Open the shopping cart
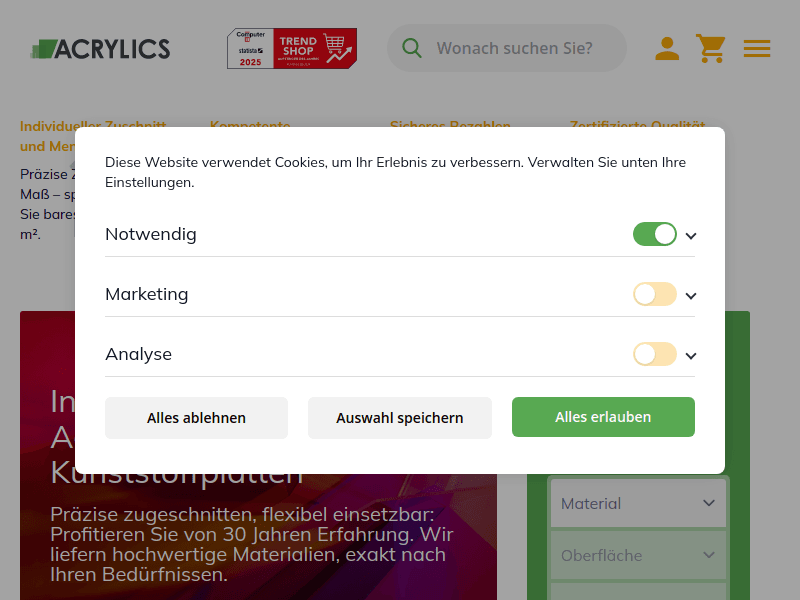This screenshot has height=600, width=800. point(711,48)
